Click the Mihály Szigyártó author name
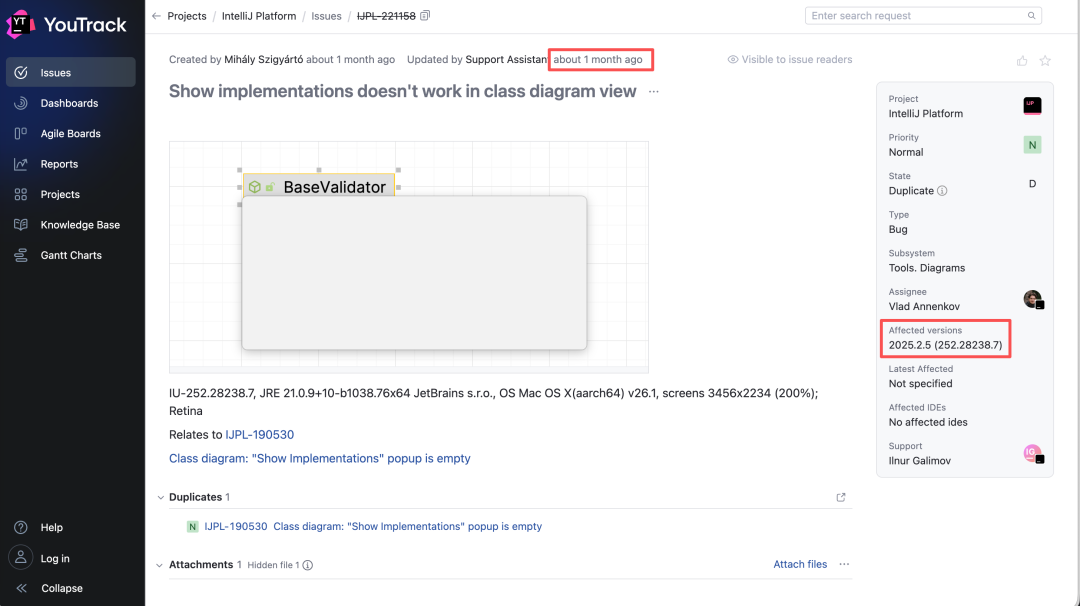The image size is (1080, 606). point(263,59)
